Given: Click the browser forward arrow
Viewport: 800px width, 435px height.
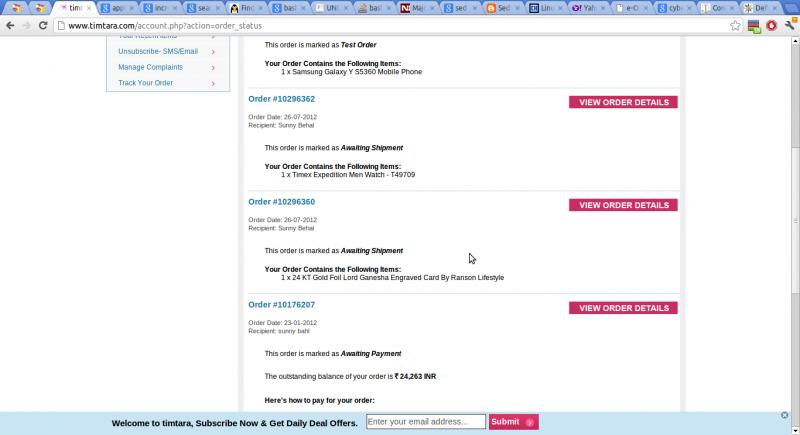Looking at the screenshot, I should coord(27,25).
